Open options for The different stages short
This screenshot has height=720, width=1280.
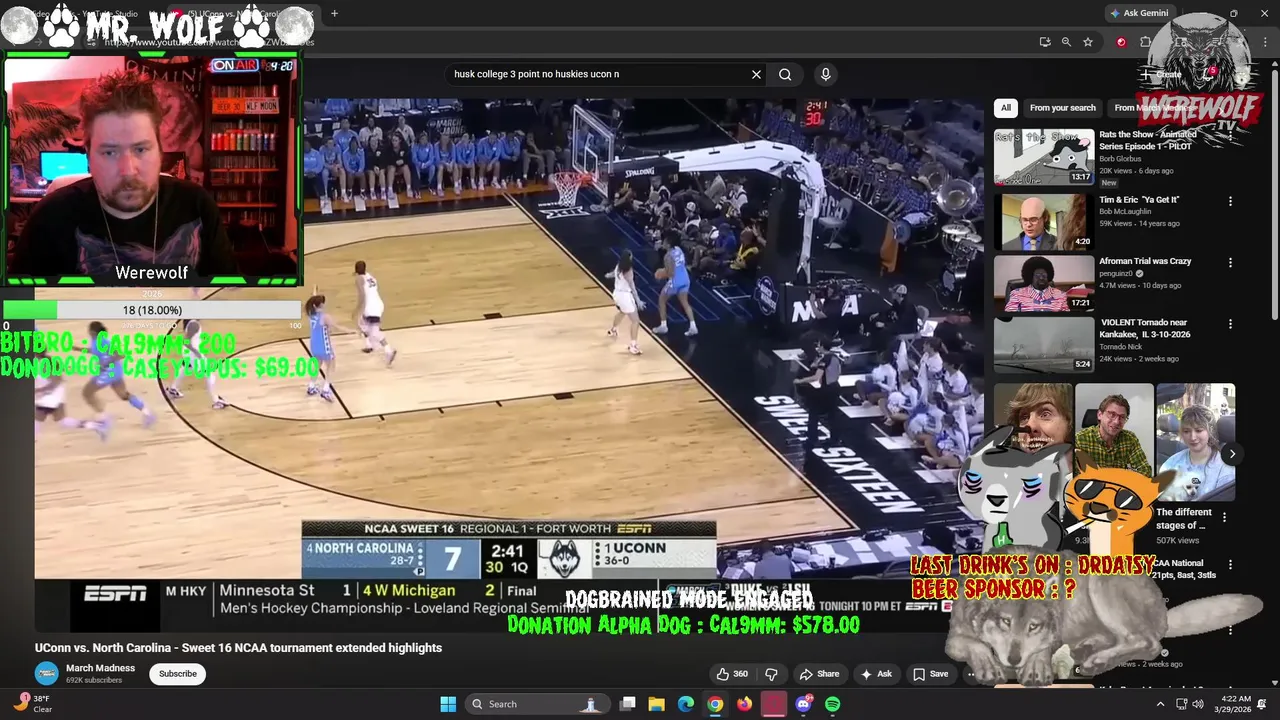pyautogui.click(x=1224, y=517)
